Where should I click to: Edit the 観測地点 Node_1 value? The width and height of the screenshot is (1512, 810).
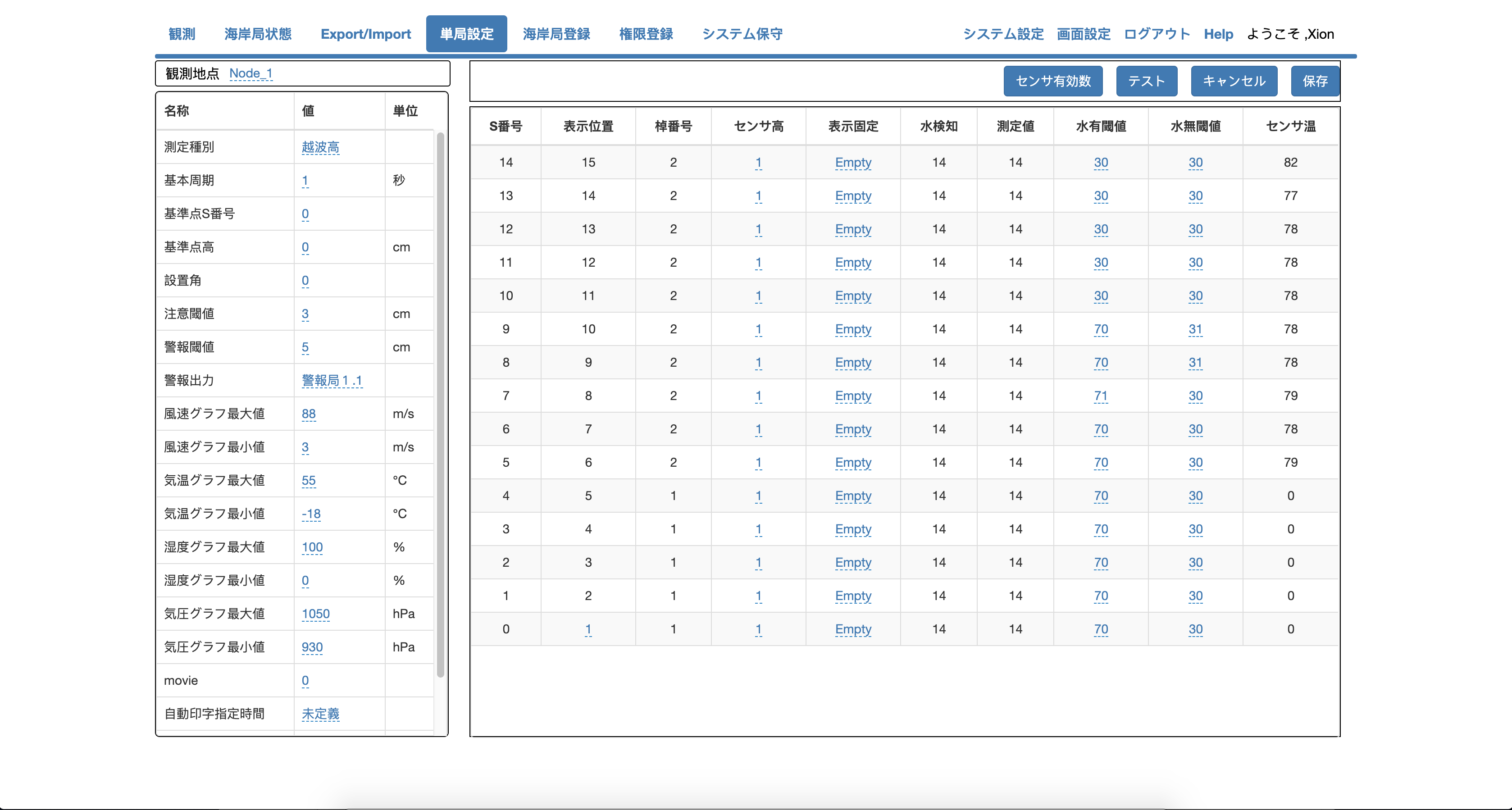(250, 73)
